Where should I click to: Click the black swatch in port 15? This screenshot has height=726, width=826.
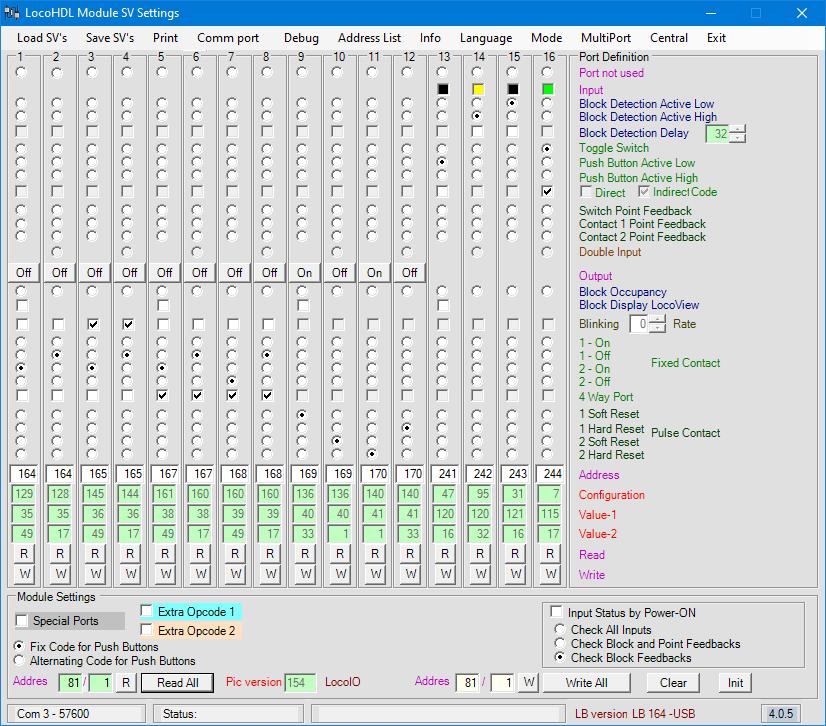[x=513, y=89]
